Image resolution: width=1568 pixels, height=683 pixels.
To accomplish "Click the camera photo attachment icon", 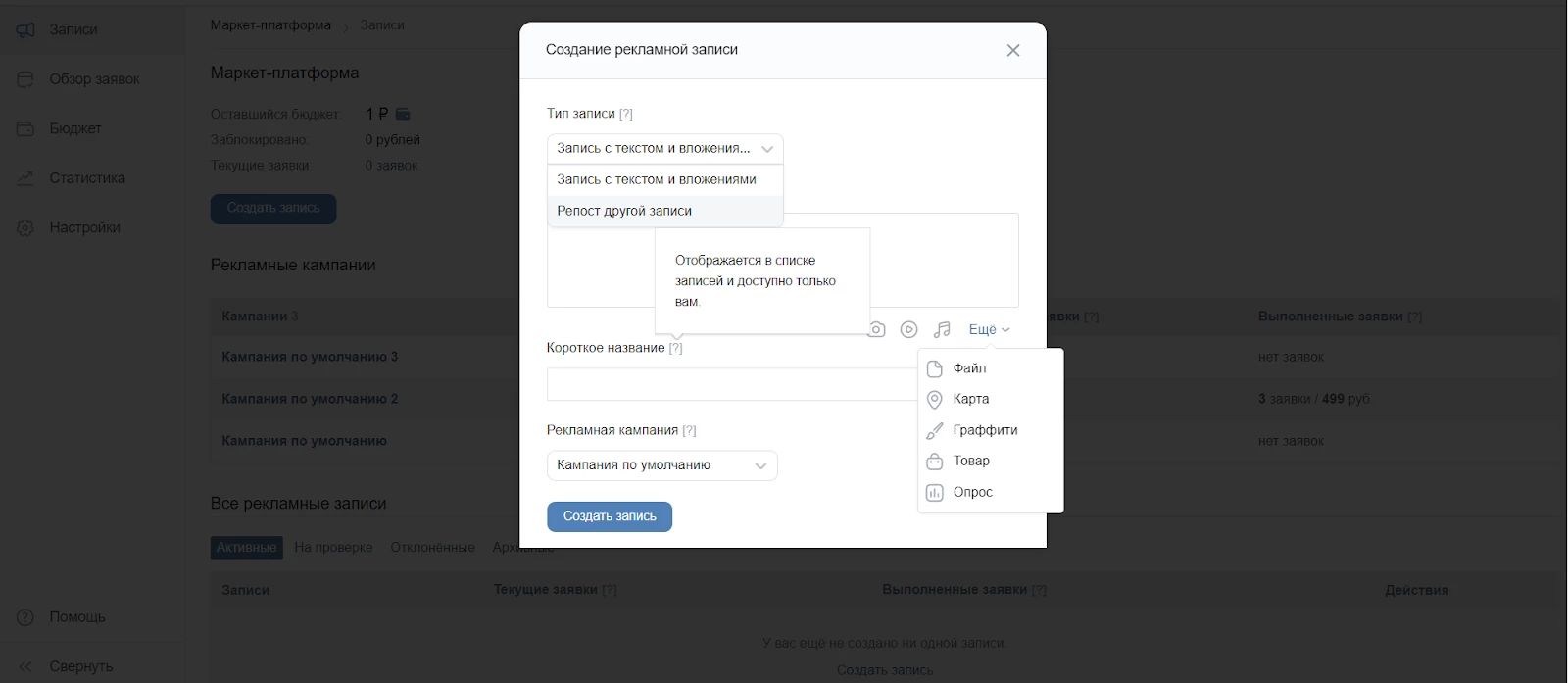I will coord(877,330).
